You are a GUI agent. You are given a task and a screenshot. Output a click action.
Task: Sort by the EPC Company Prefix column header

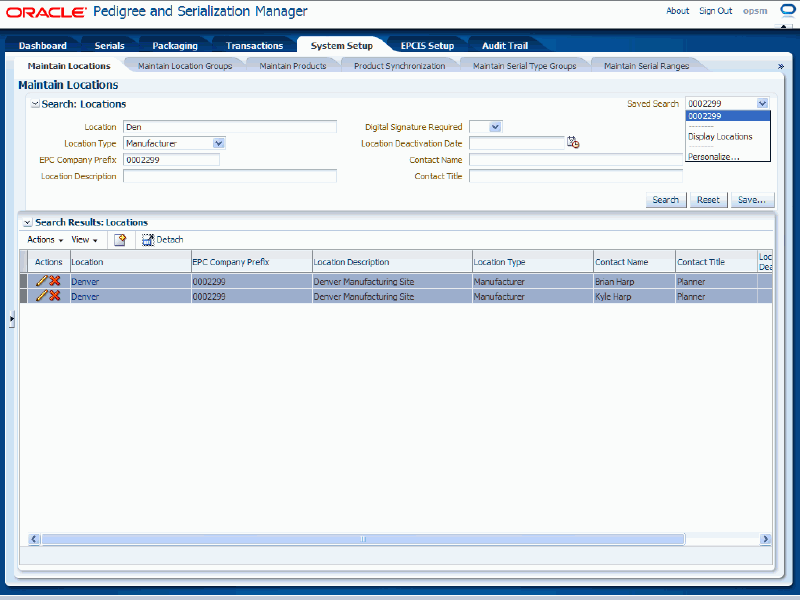coord(252,262)
